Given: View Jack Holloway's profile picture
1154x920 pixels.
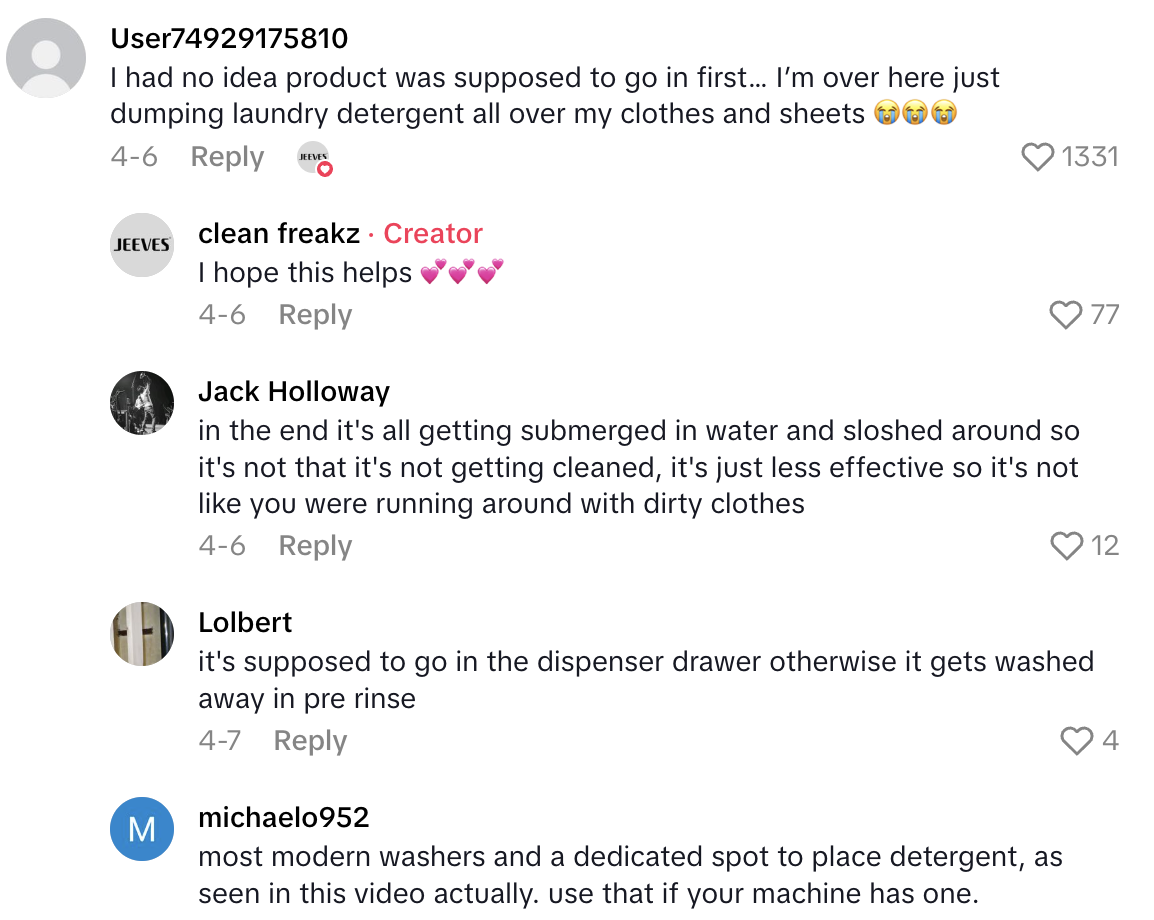Looking at the screenshot, I should coord(142,403).
